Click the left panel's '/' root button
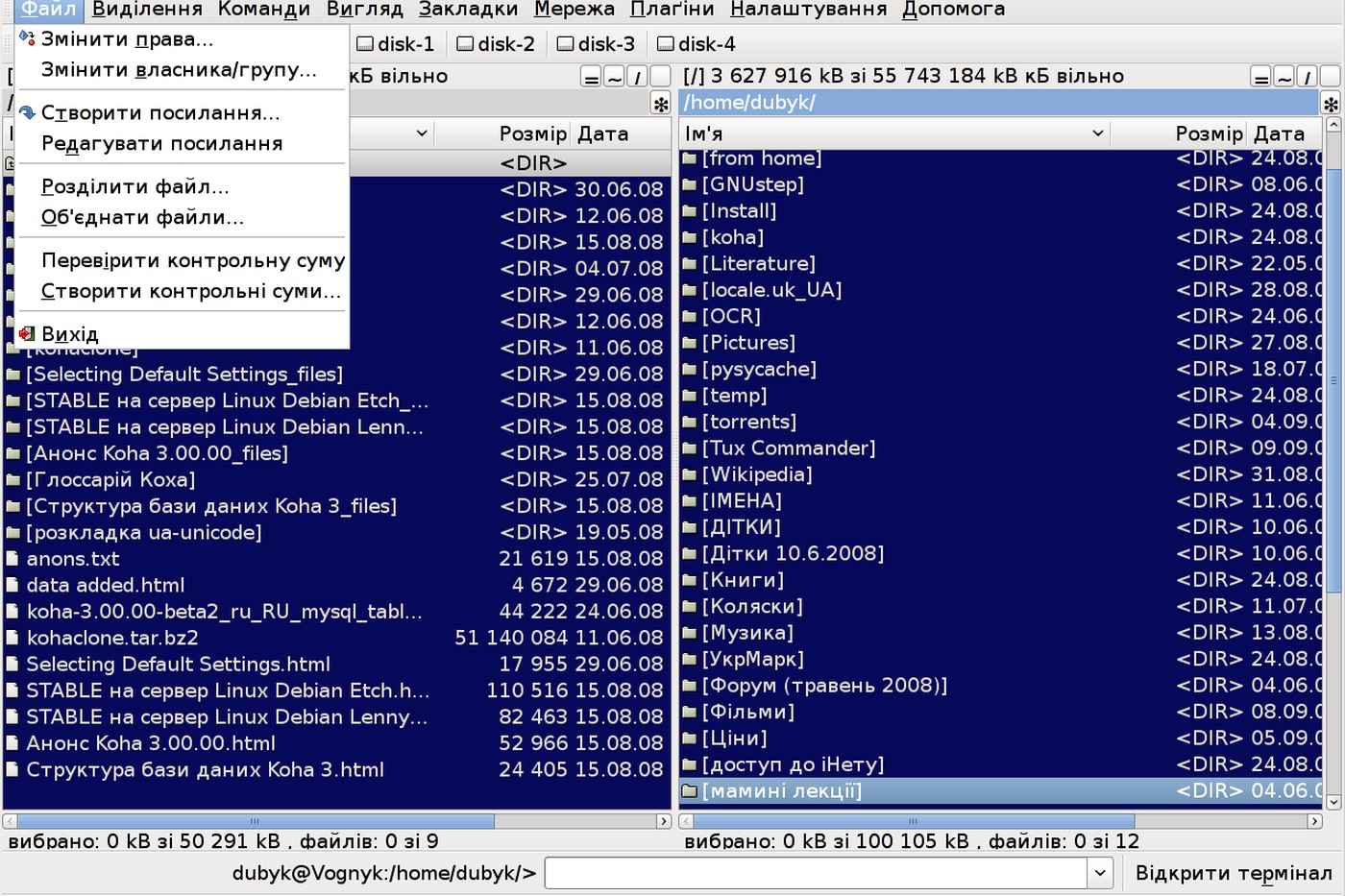1345x896 pixels. click(x=637, y=77)
